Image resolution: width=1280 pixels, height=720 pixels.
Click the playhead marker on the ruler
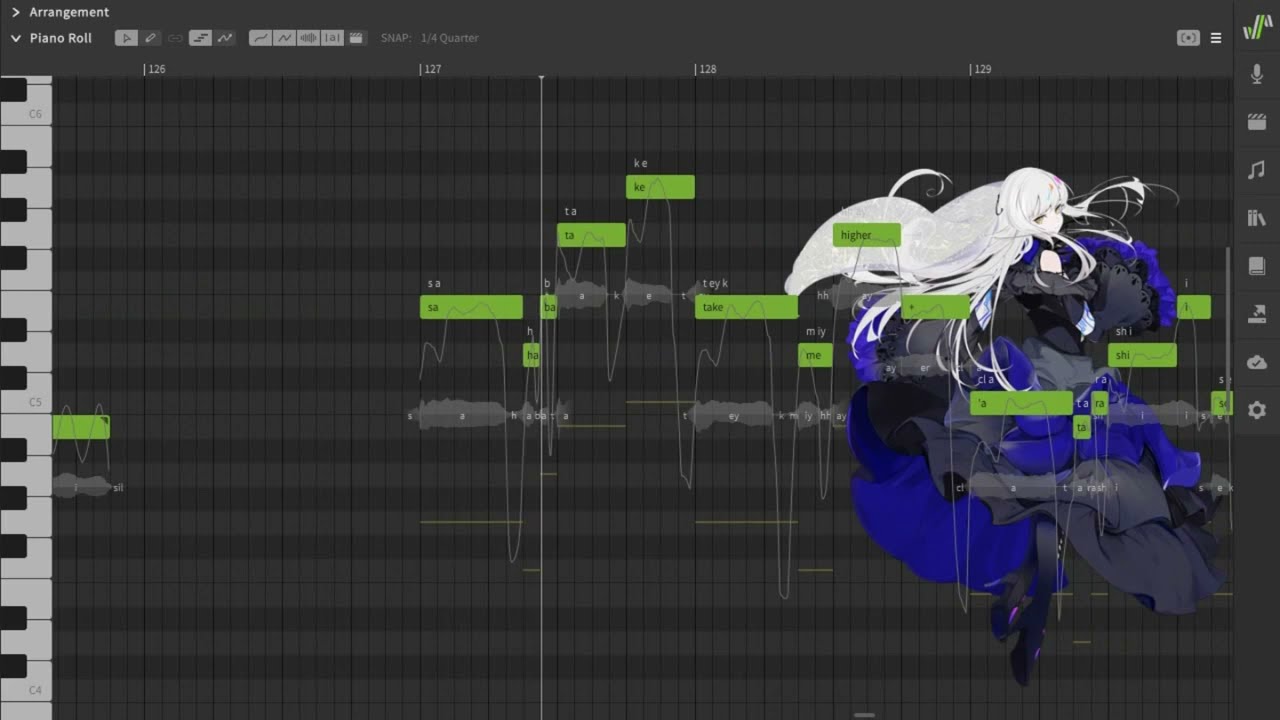click(x=541, y=76)
